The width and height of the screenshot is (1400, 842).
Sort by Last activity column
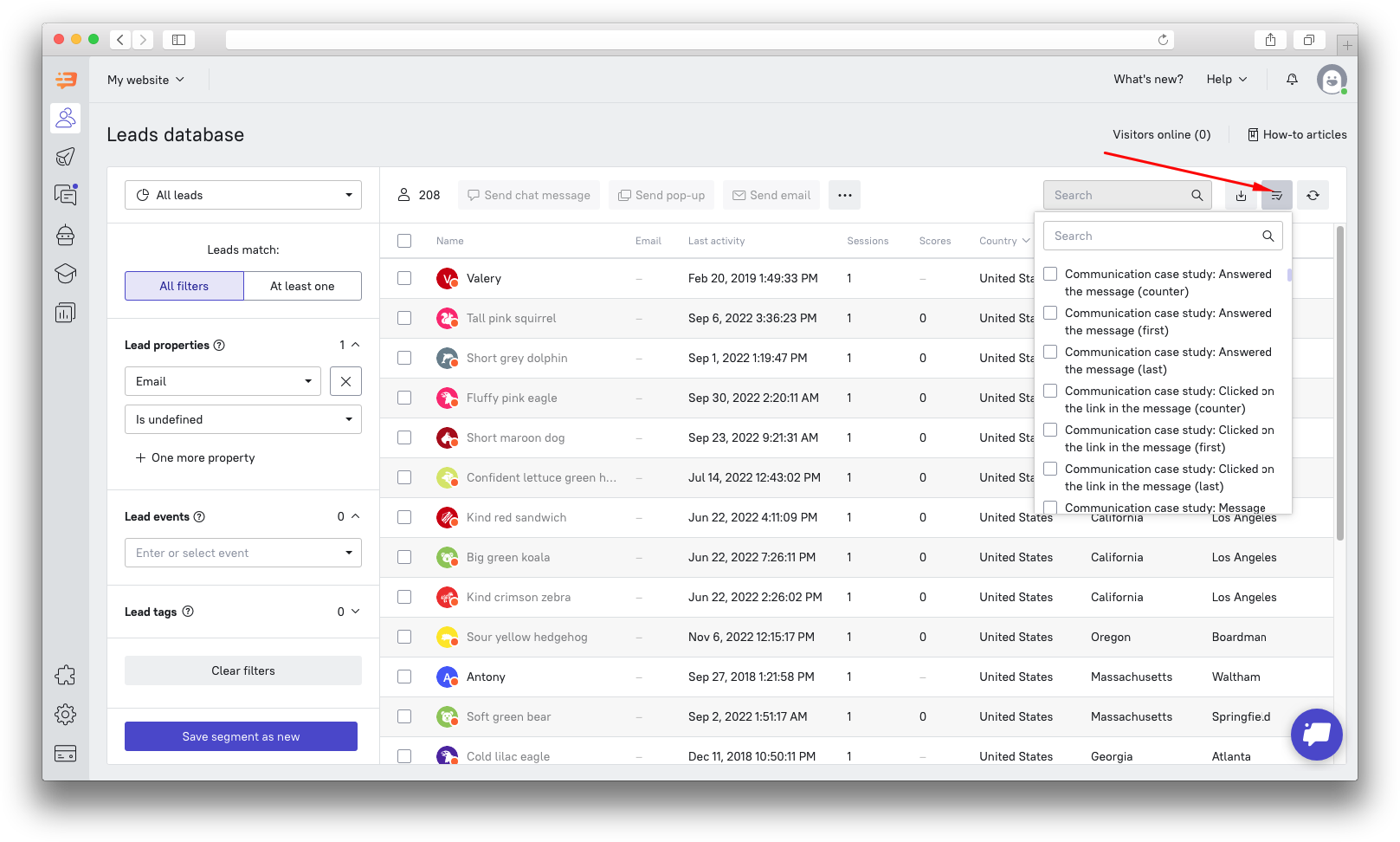coord(716,241)
